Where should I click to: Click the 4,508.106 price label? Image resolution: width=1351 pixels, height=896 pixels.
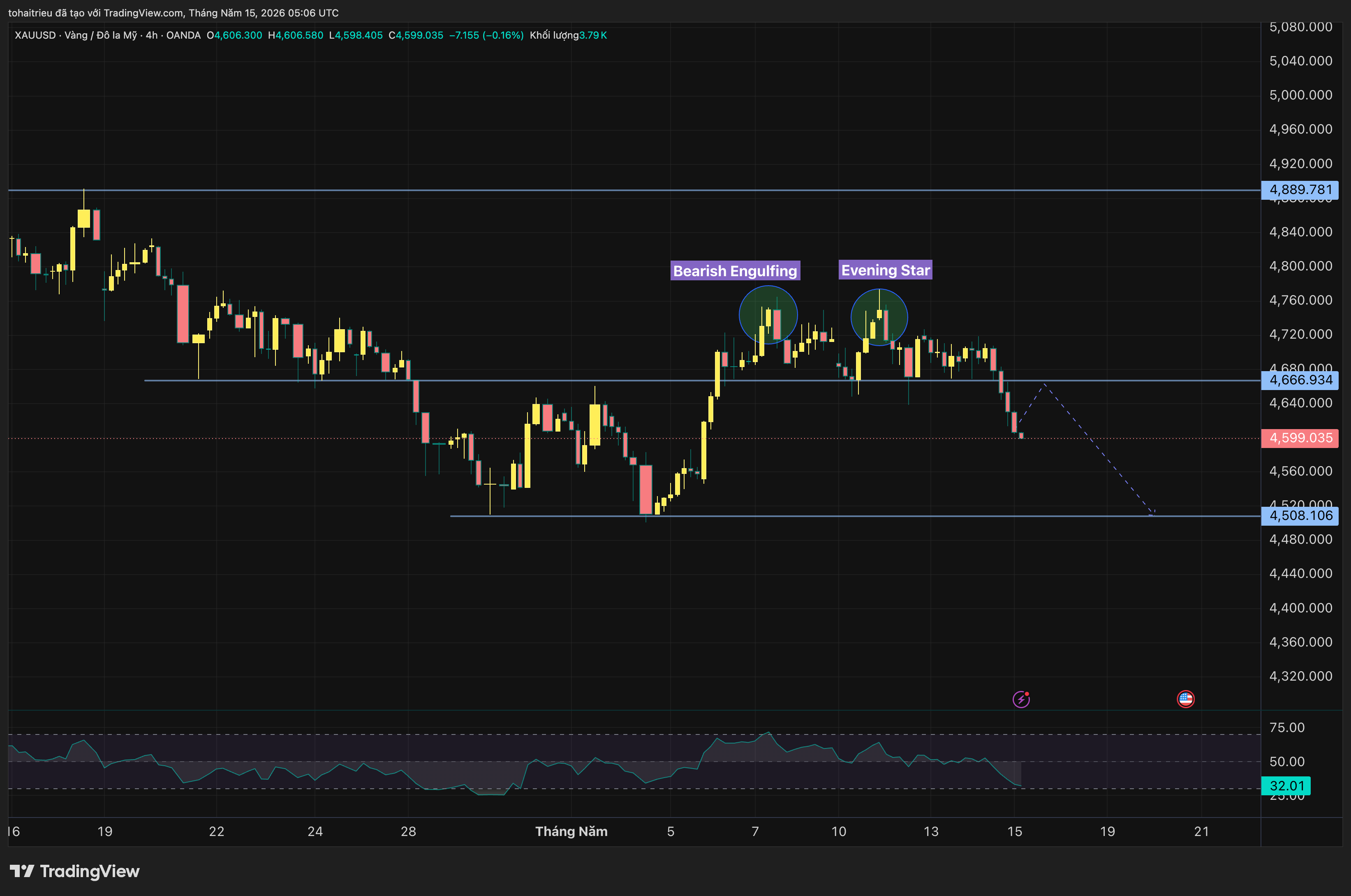coord(1300,515)
